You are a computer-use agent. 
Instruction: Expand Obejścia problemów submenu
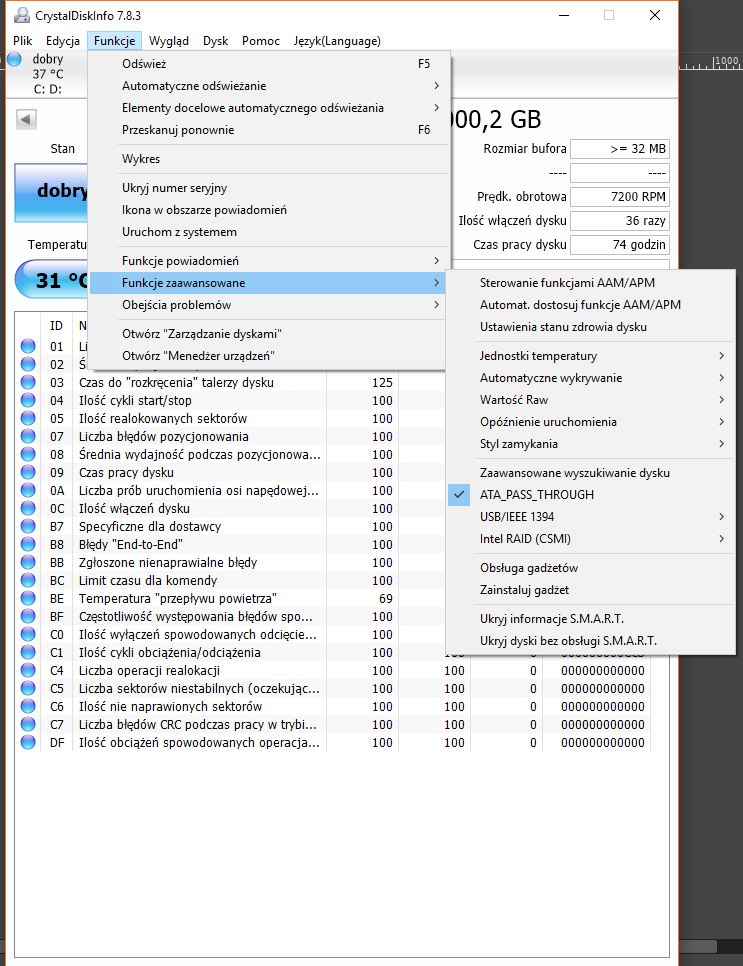[x=267, y=305]
